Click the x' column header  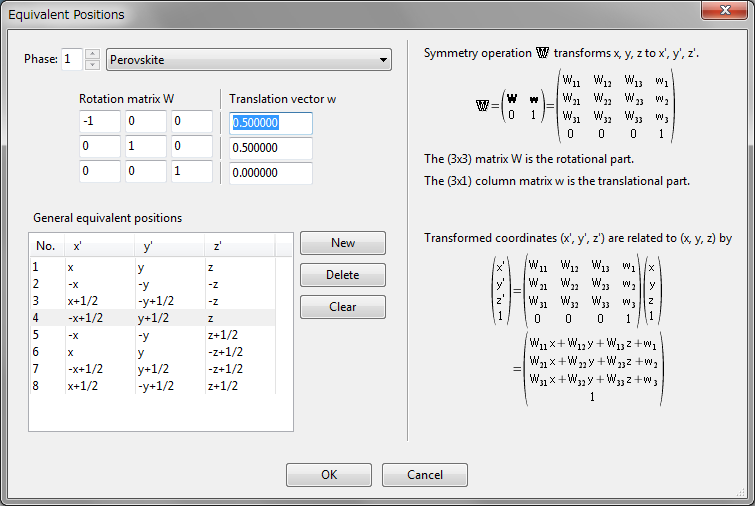(98, 246)
